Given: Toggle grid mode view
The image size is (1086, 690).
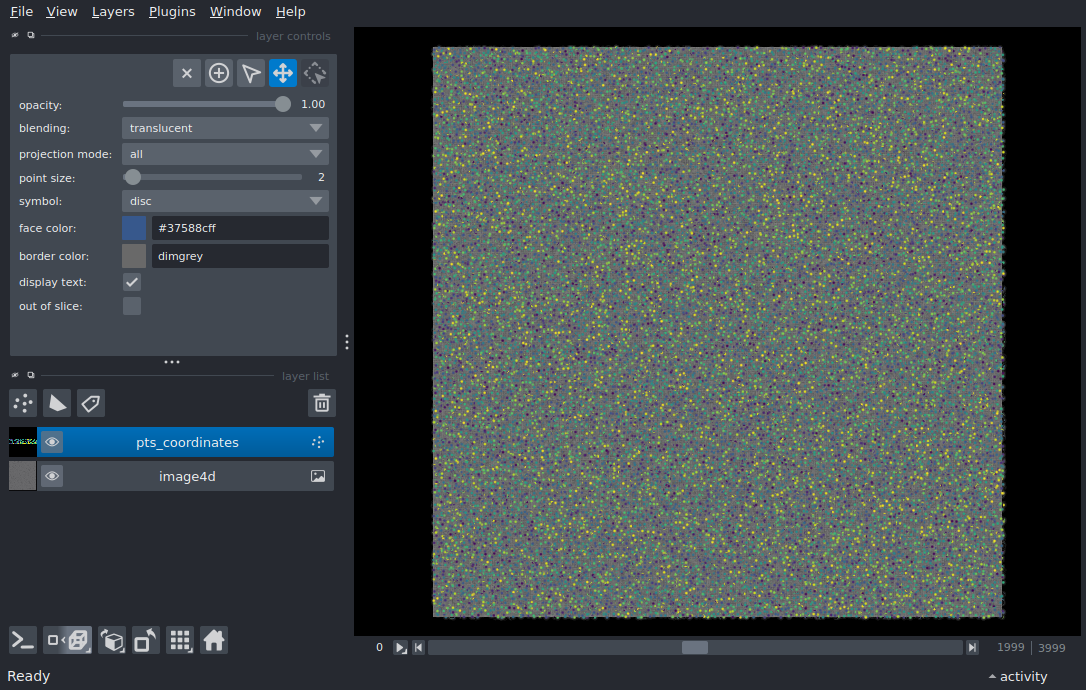Looking at the screenshot, I should point(180,640).
